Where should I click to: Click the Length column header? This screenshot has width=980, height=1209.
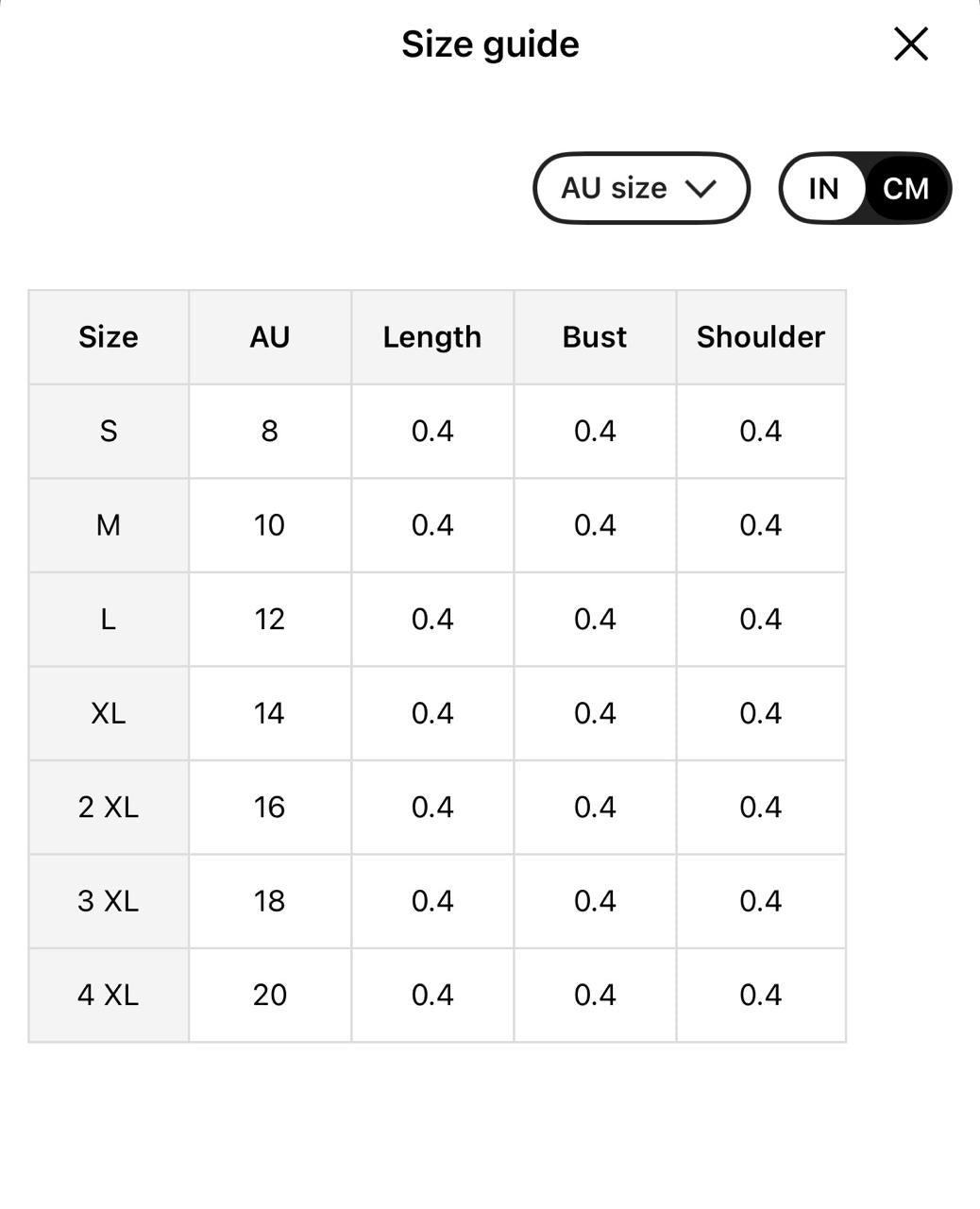click(432, 337)
